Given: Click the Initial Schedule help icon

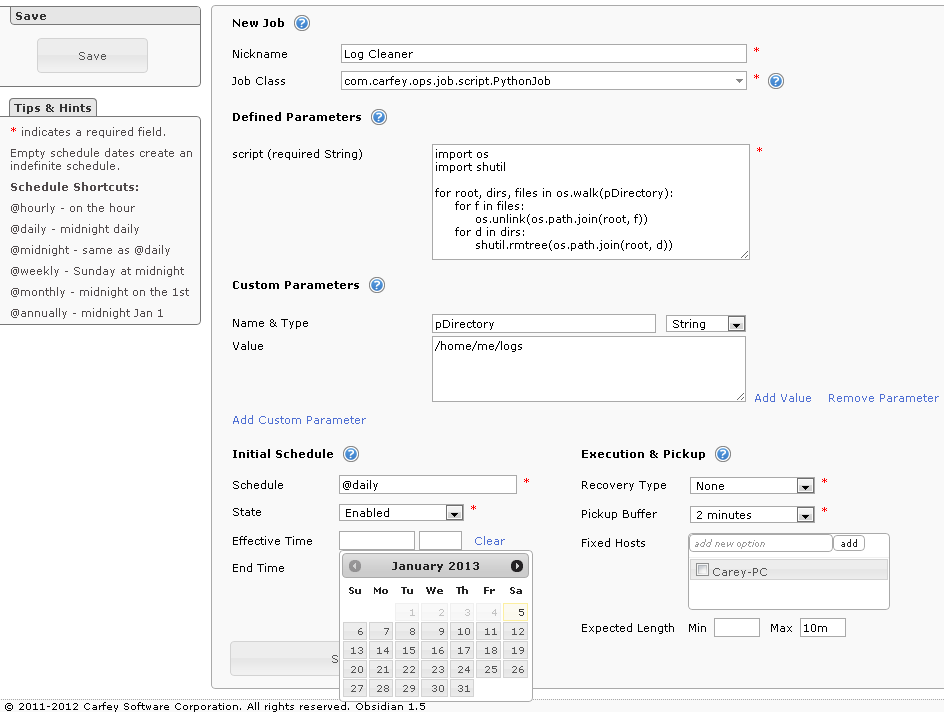Looking at the screenshot, I should 351,454.
